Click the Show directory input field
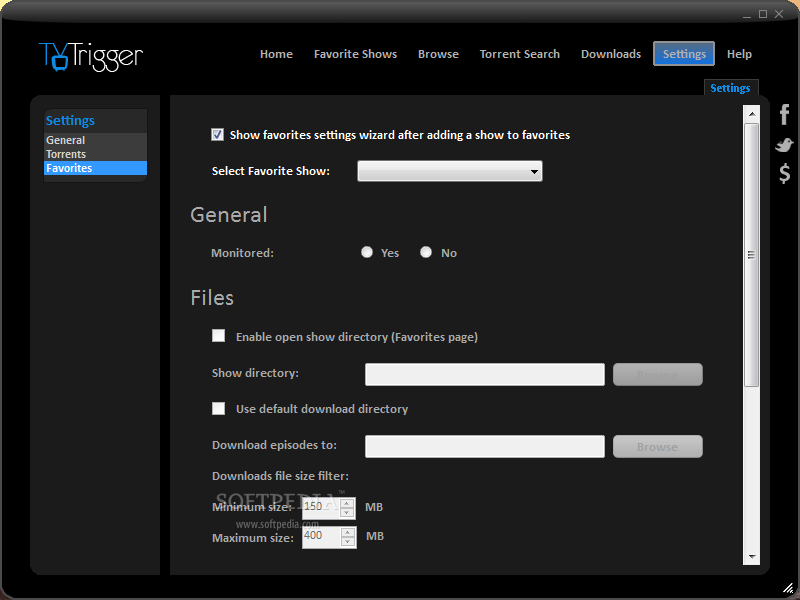This screenshot has height=600, width=800. tap(485, 374)
